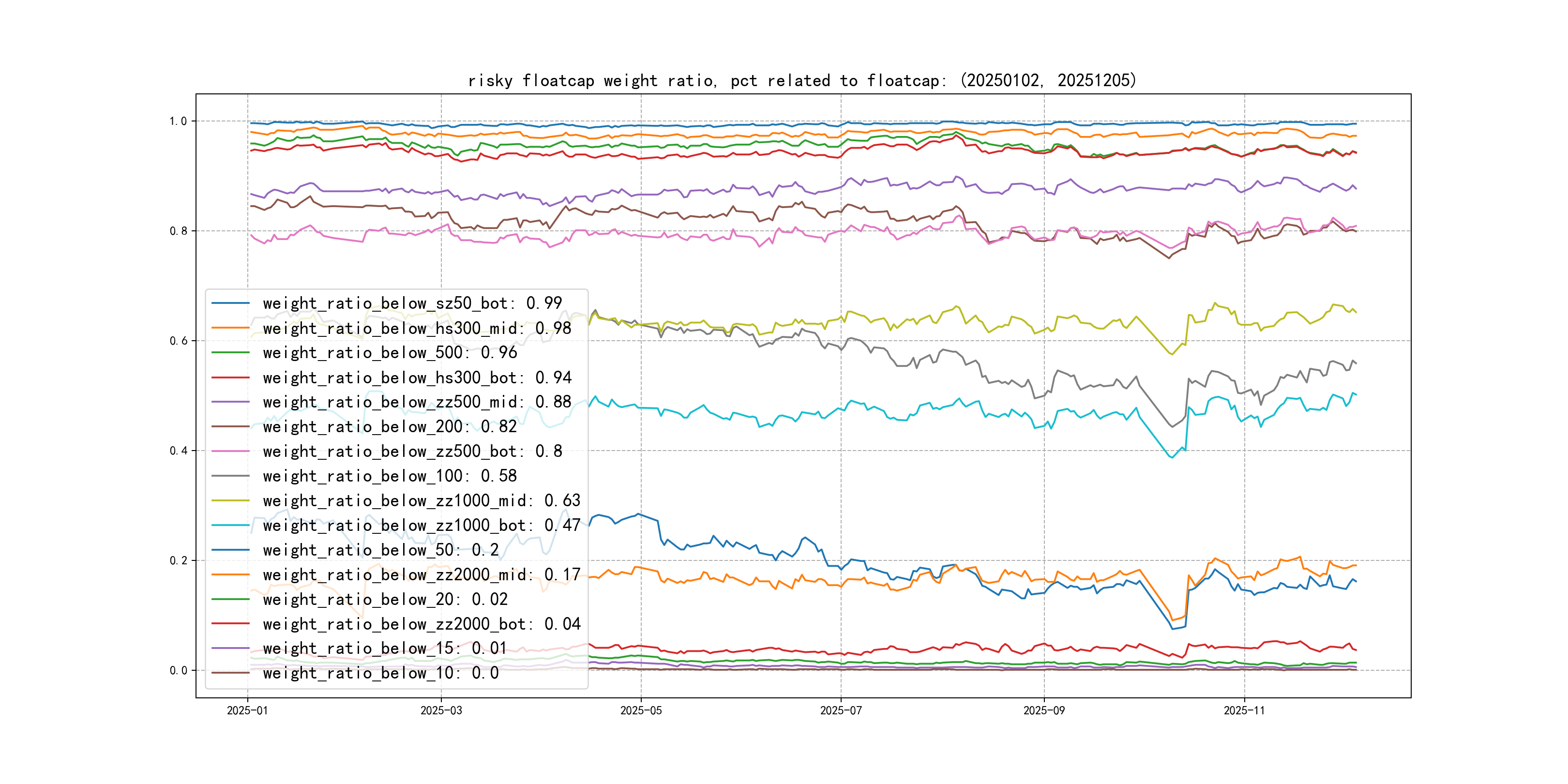Click weight_ratio_below_zz2000_bot legend label
Viewport: 1568px width, 784px height.
[x=421, y=624]
